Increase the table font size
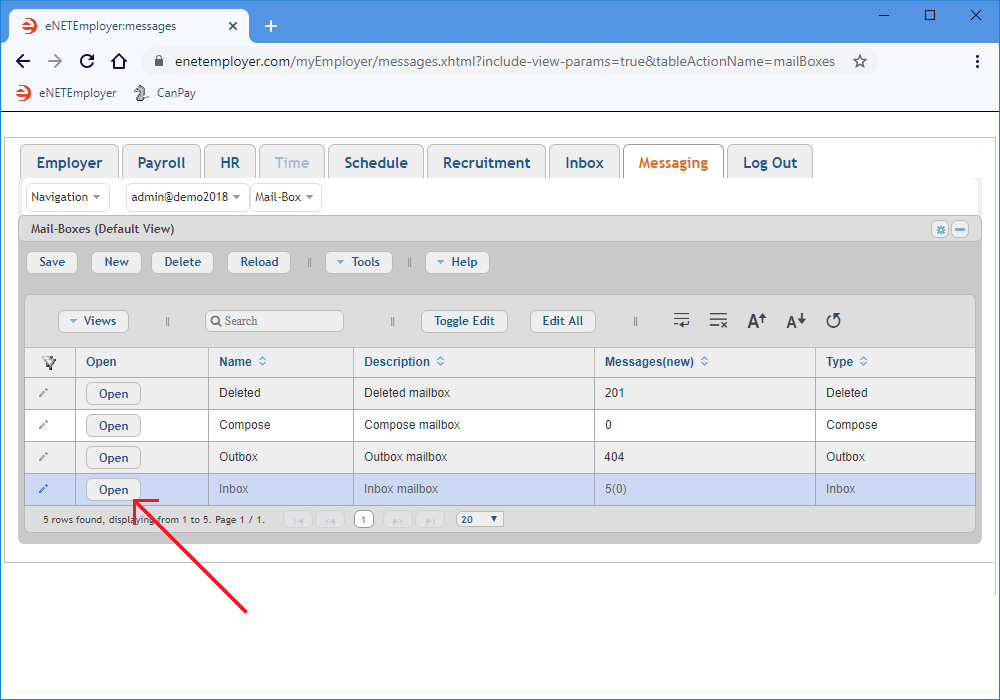1000x700 pixels. (x=757, y=321)
